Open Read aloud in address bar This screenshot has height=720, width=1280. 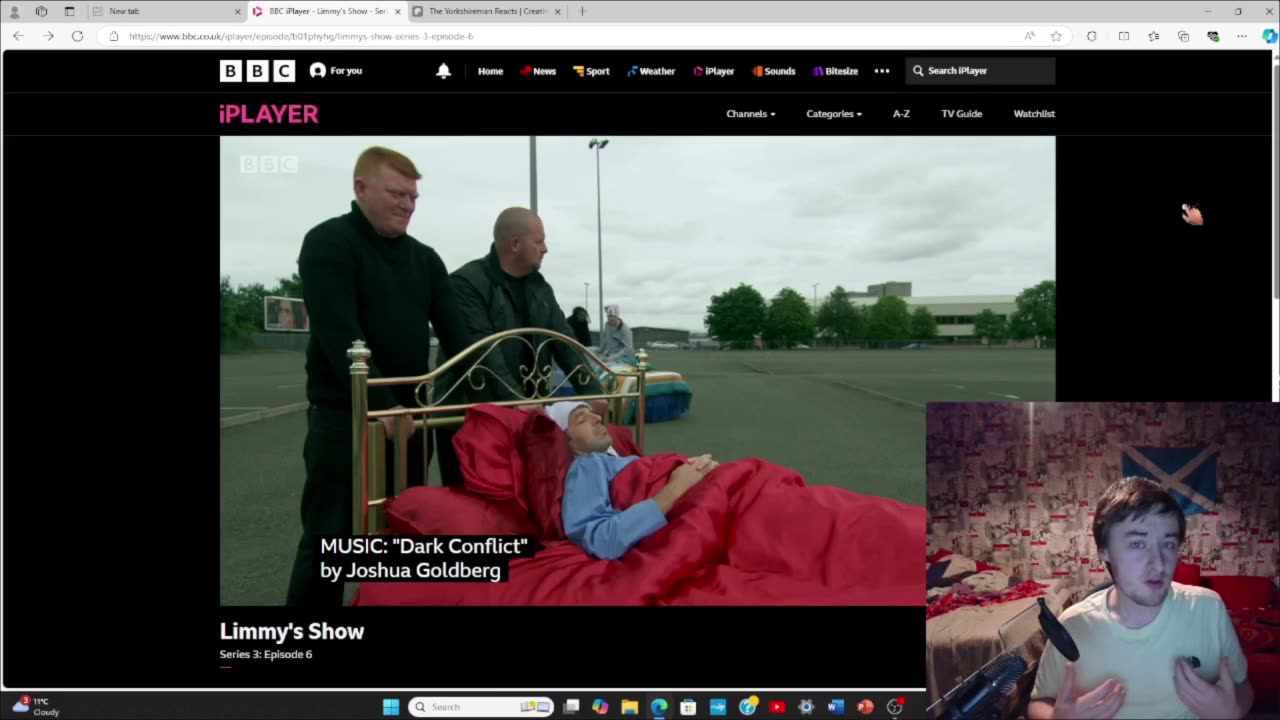pyautogui.click(x=1029, y=36)
